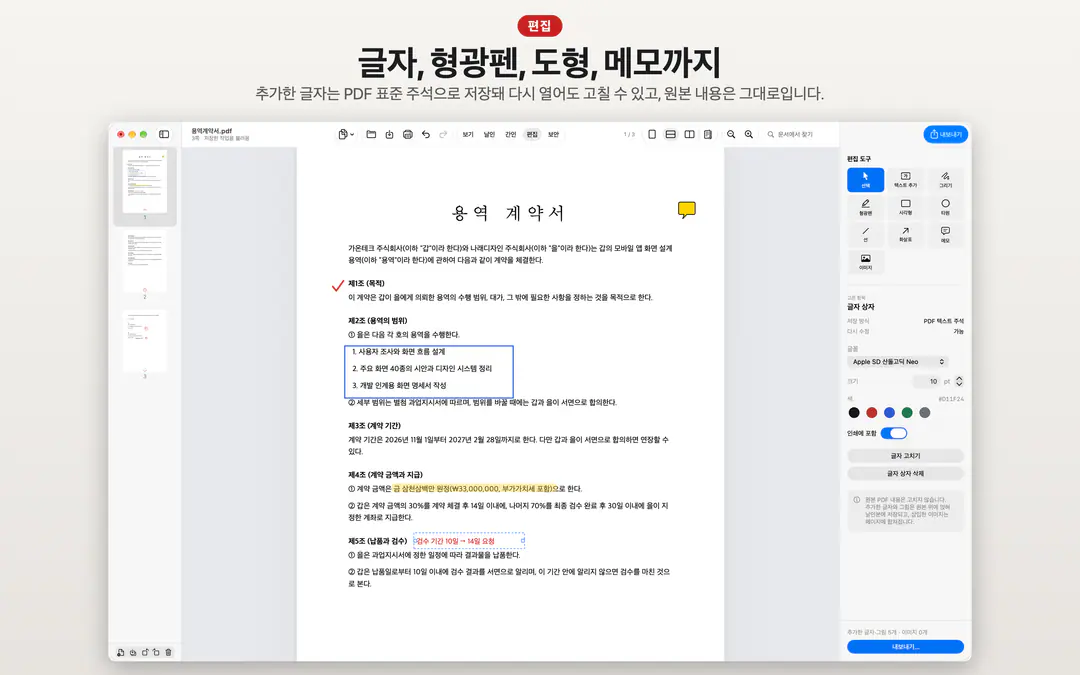
Task: Select the 타원 ellipse tool
Action: tap(946, 207)
